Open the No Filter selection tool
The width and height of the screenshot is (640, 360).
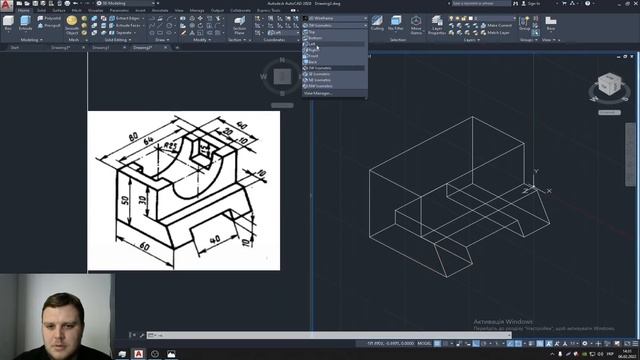[x=396, y=23]
